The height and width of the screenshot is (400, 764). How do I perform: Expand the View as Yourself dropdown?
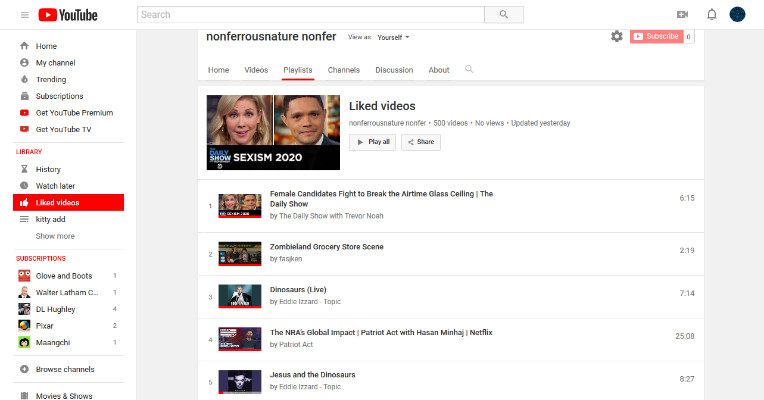click(393, 37)
